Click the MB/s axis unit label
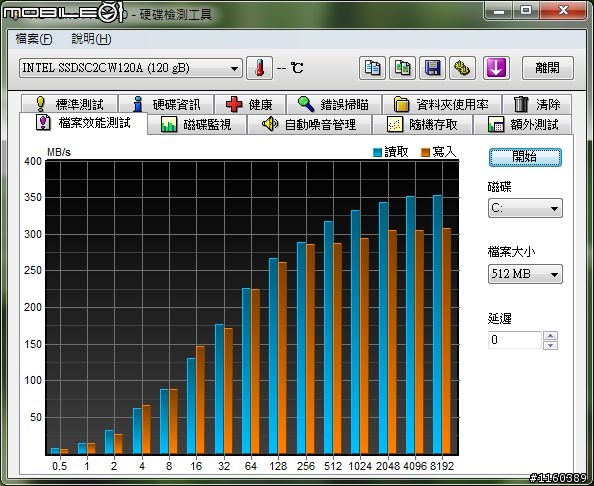This screenshot has height=486, width=594. 59,152
